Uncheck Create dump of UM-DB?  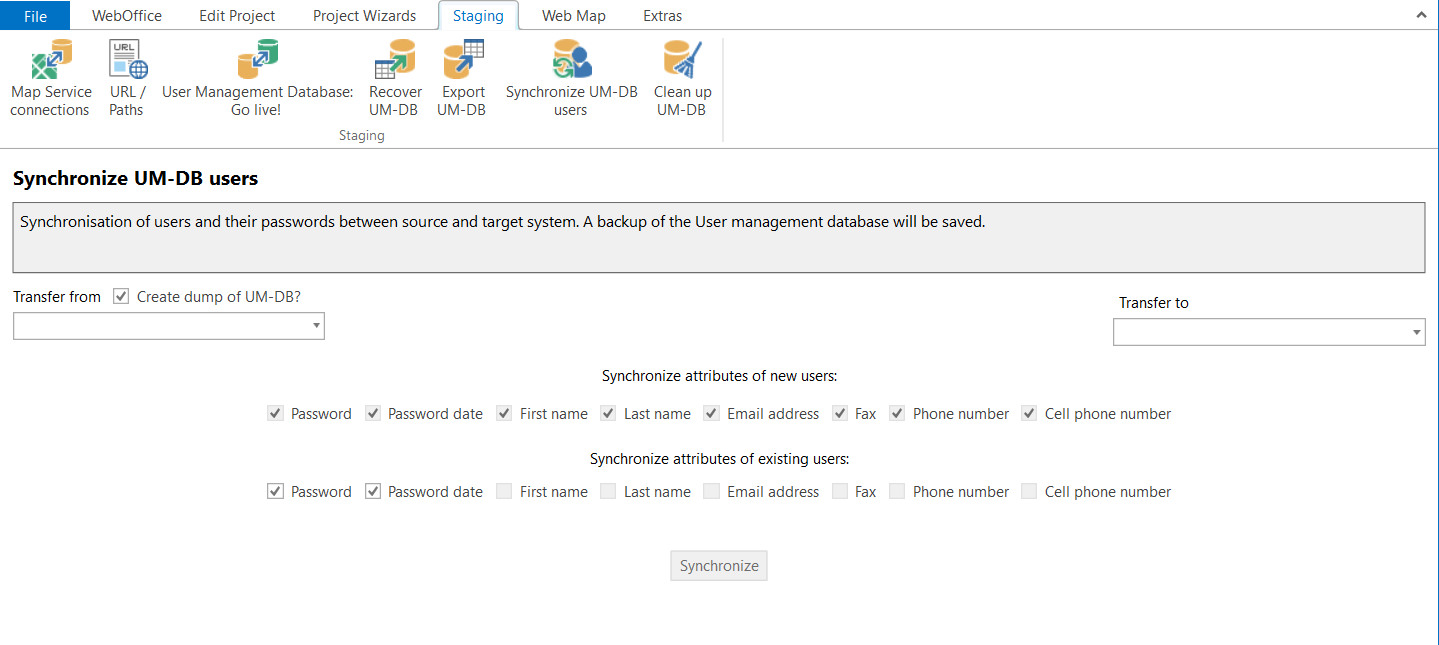click(120, 296)
